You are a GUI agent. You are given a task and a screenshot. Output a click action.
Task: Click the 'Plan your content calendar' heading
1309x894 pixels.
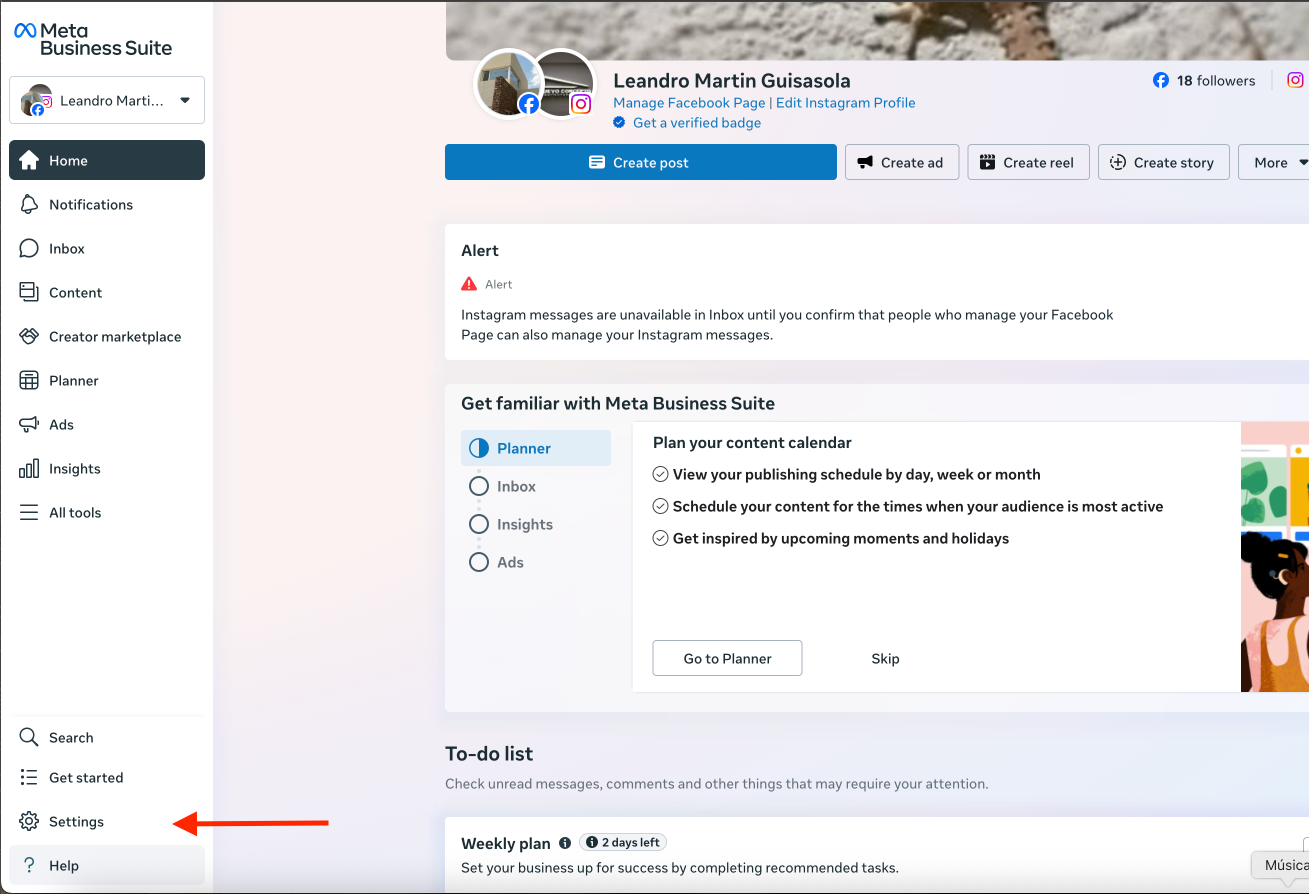752,442
